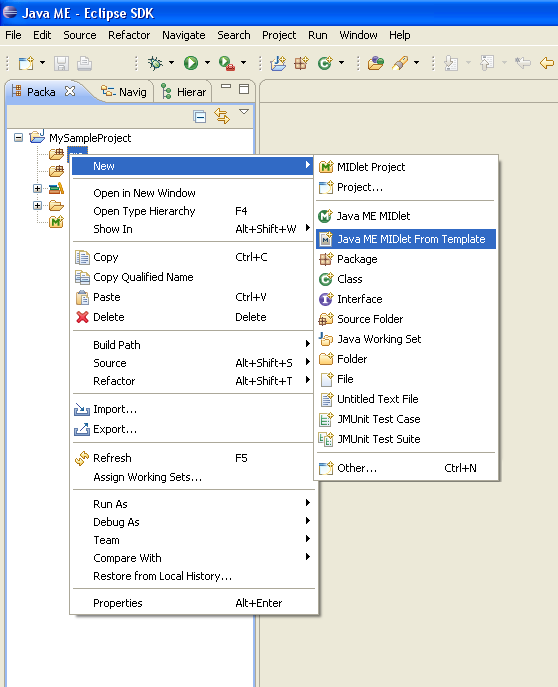Screen dimensions: 558x687
Task: Open the Refactor menu in menu bar
Action: click(x=129, y=35)
